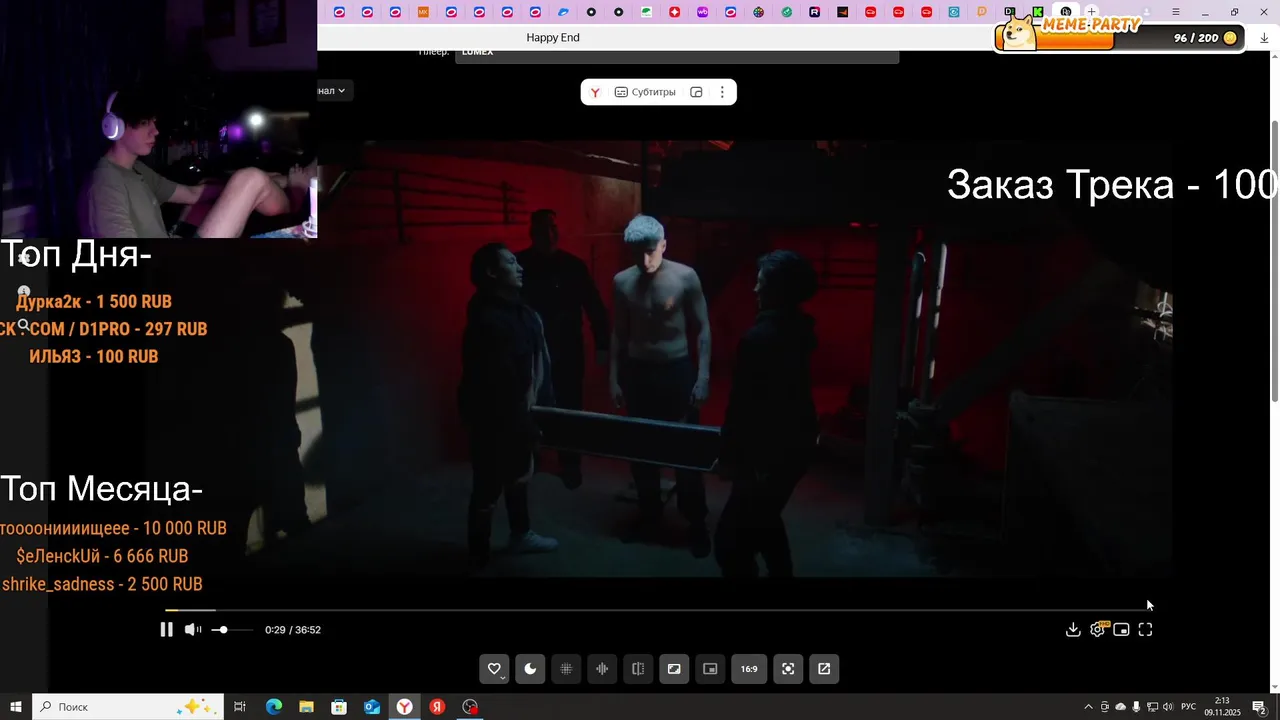
Task: Click the pop-out window icon in the overlay bar
Action: [696, 92]
